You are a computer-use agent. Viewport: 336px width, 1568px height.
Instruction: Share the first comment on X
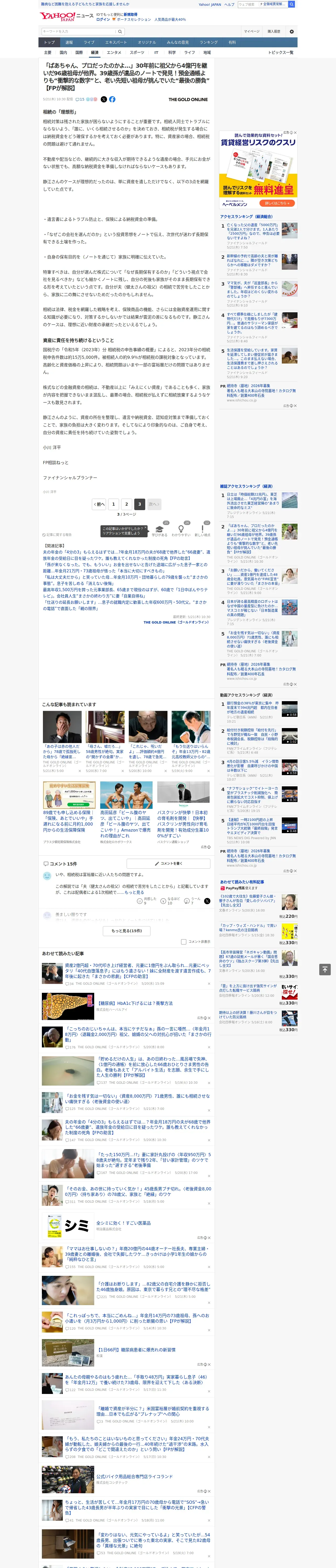pos(207,900)
